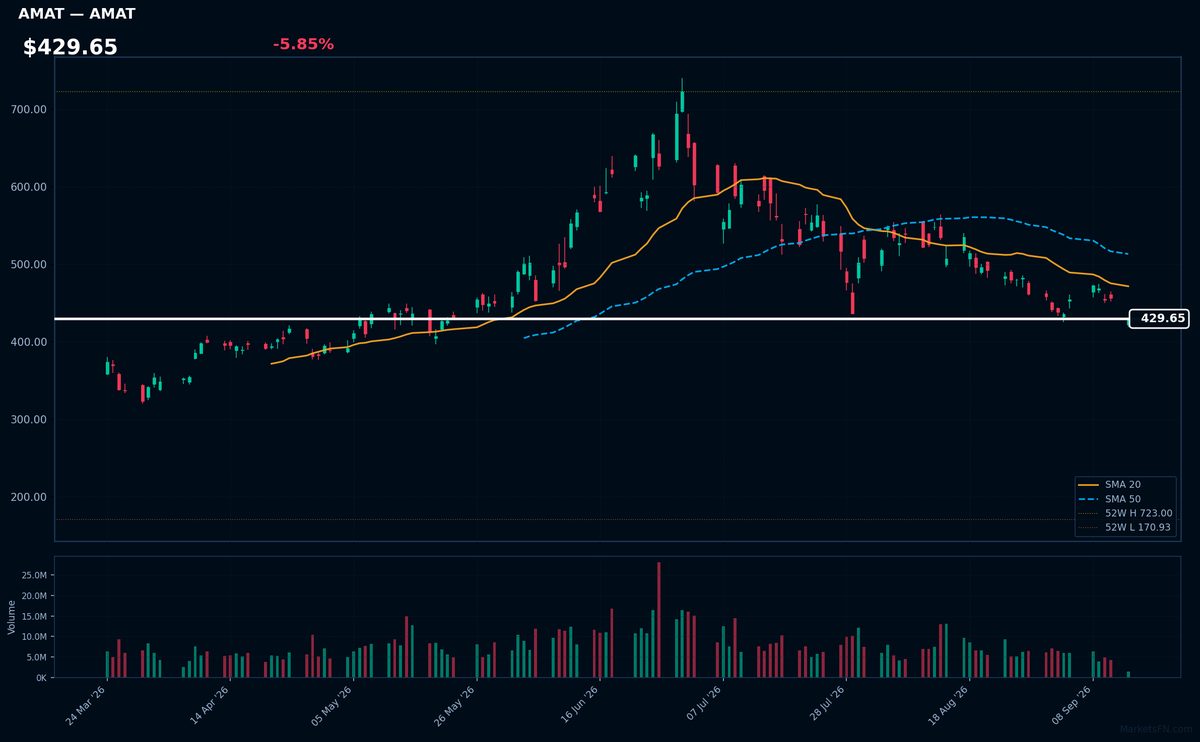Viewport: 1200px width, 742px height.
Task: Select the $429.65 current price text
Action: [x=70, y=47]
